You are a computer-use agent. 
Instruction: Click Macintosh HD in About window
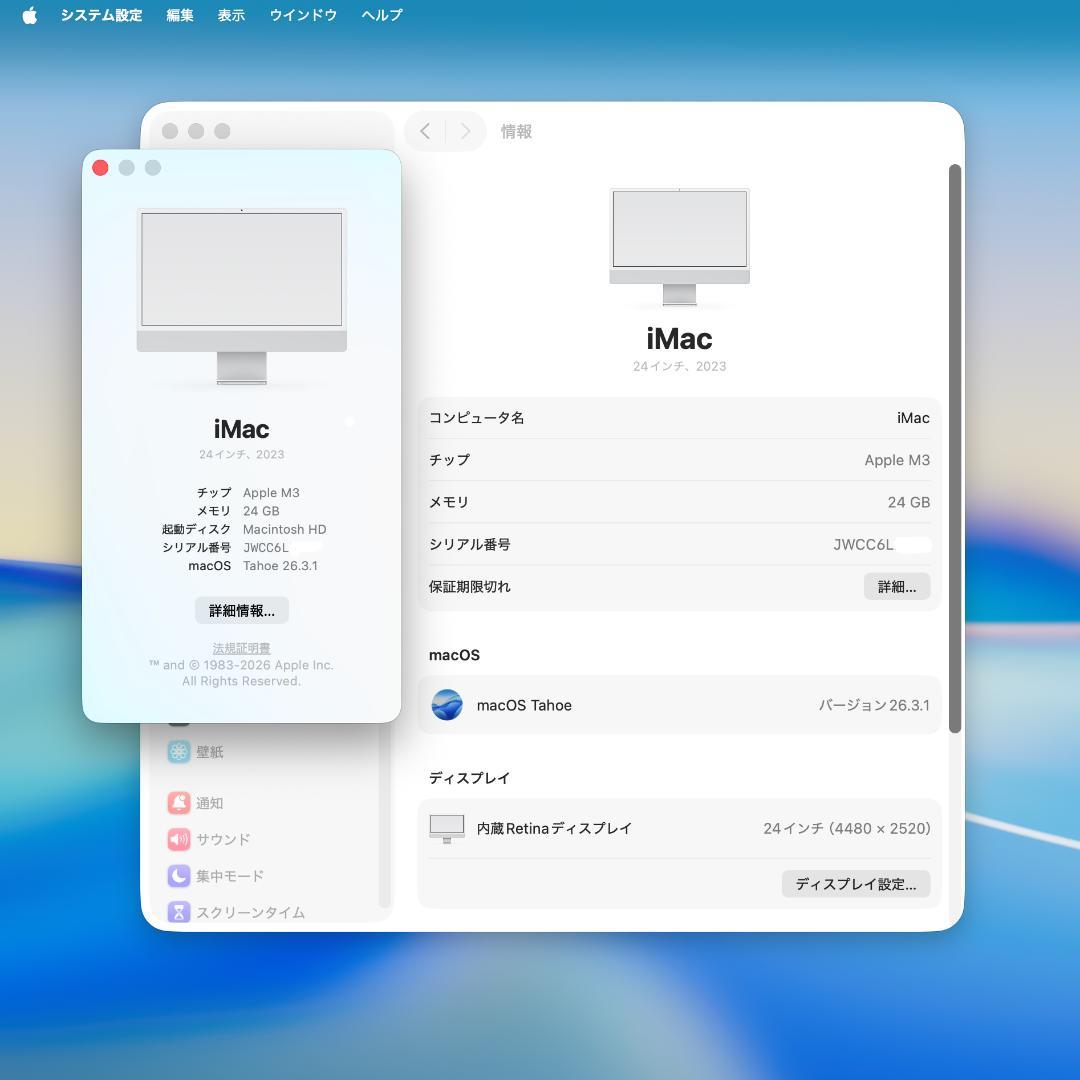click(284, 529)
